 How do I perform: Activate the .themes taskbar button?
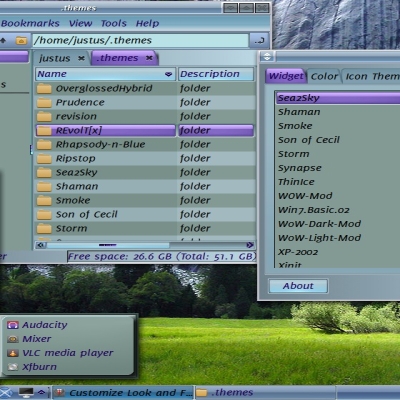265,393
